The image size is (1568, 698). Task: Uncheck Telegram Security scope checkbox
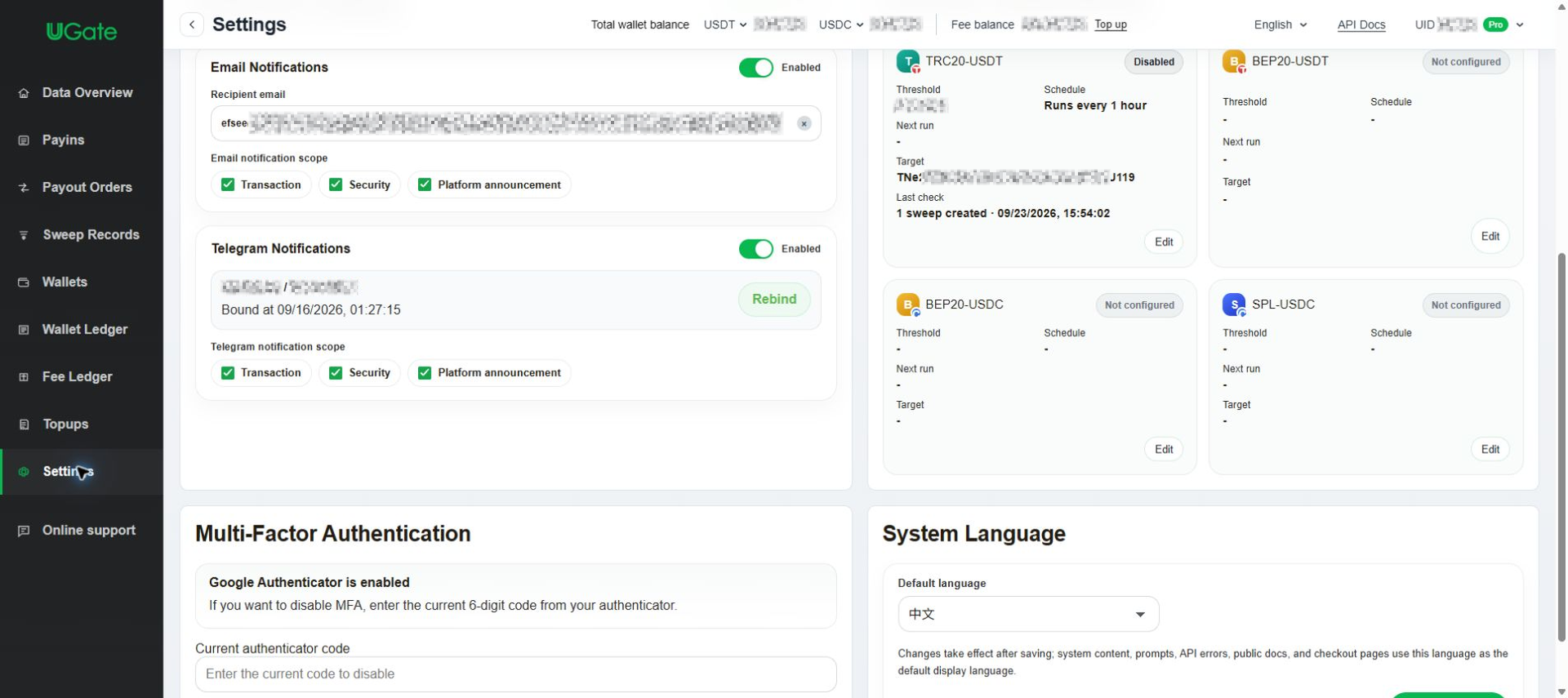point(336,372)
